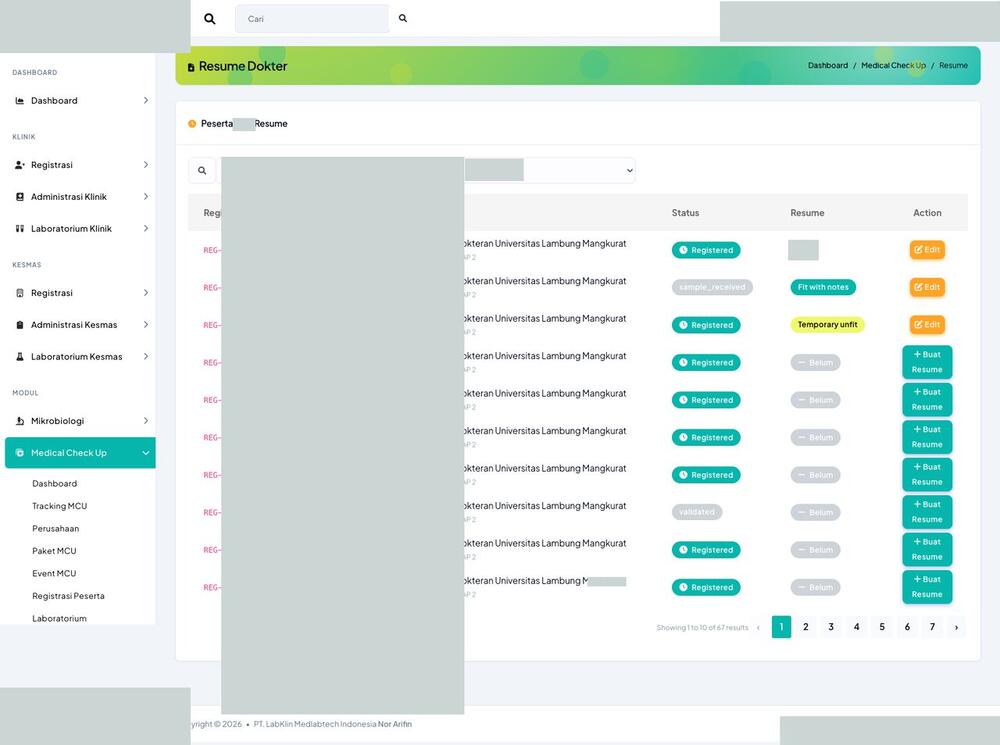Click the last row's Buat Resume button

[927, 587]
